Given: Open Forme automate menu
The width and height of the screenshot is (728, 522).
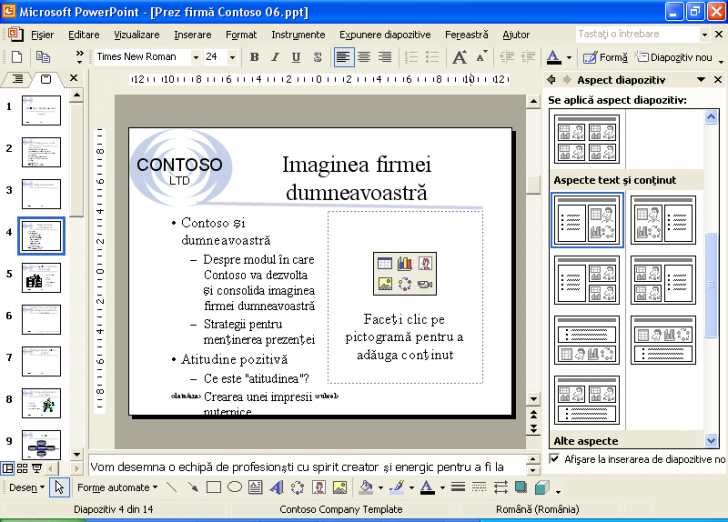Looking at the screenshot, I should tap(117, 488).
